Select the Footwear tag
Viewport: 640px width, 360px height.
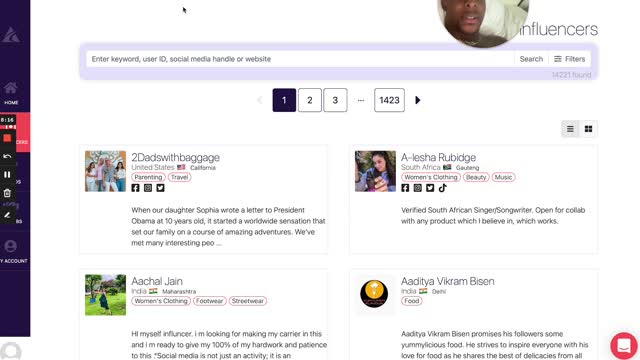[210, 301]
